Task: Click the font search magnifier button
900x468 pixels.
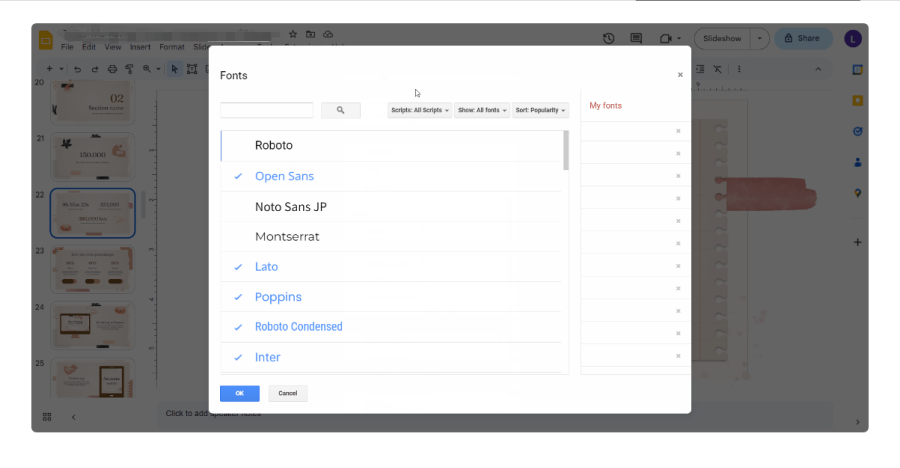Action: click(x=341, y=110)
